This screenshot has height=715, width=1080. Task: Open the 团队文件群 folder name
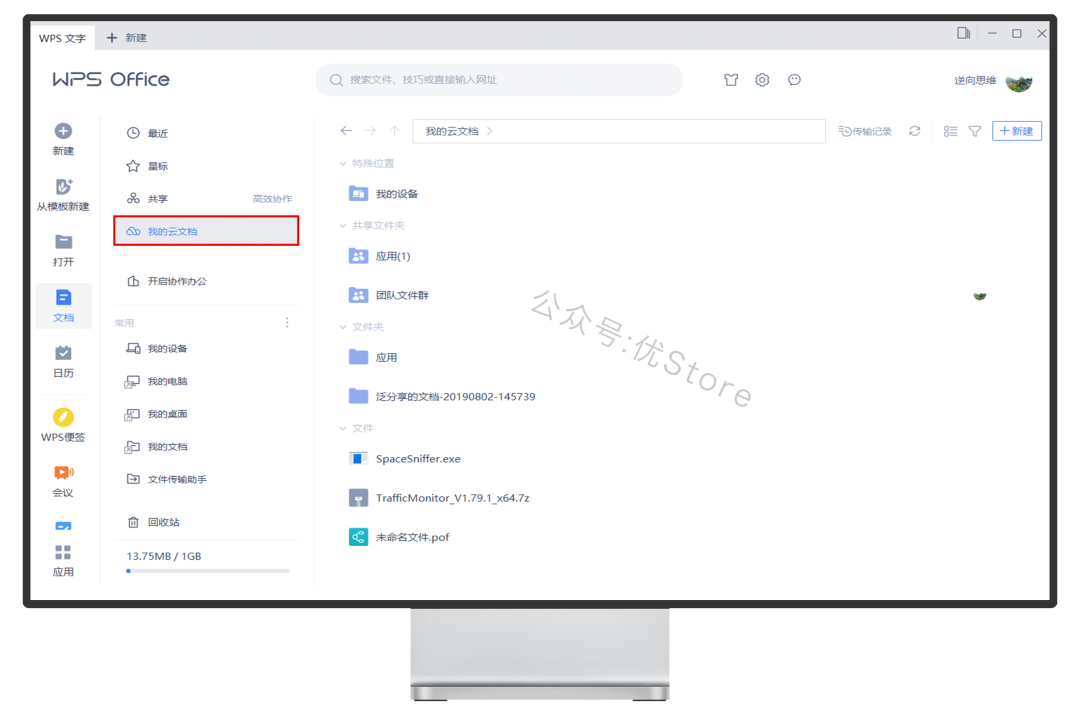(402, 296)
